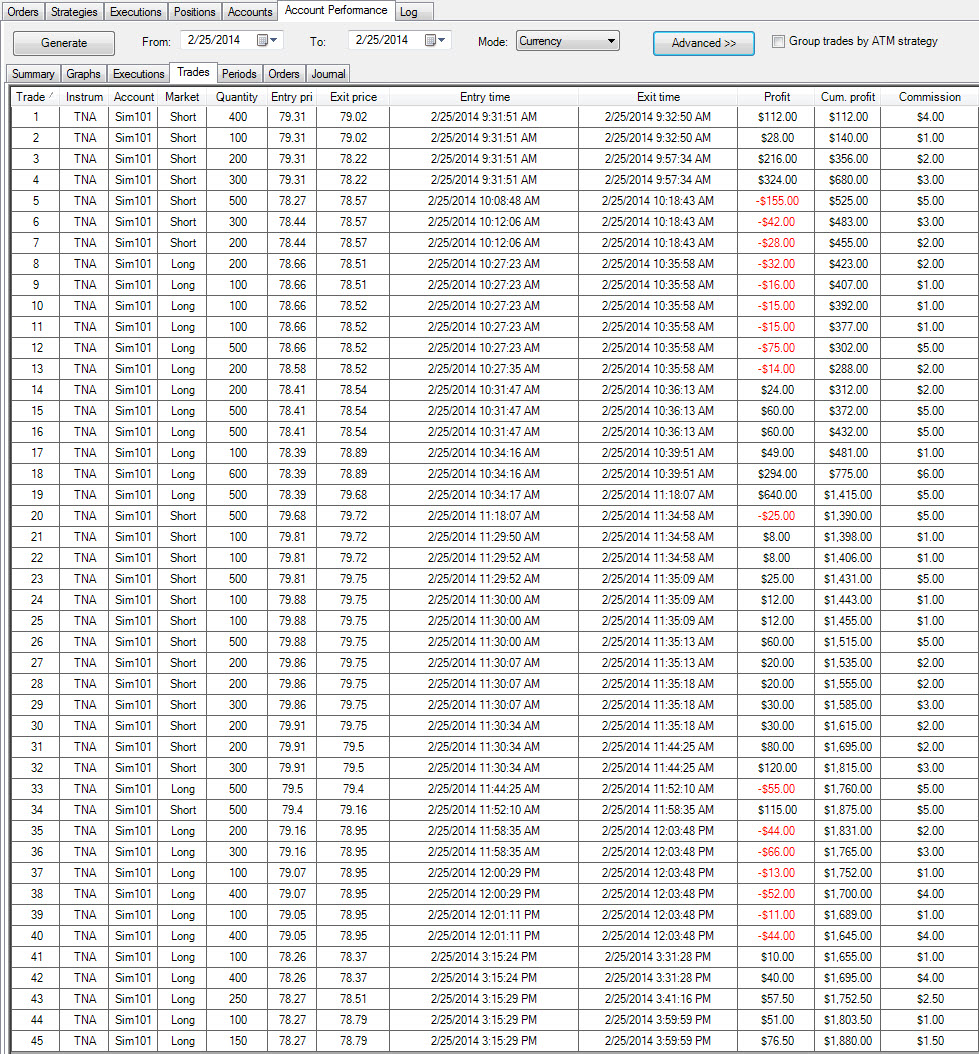Click trade 34 profit $115.00

(777, 810)
